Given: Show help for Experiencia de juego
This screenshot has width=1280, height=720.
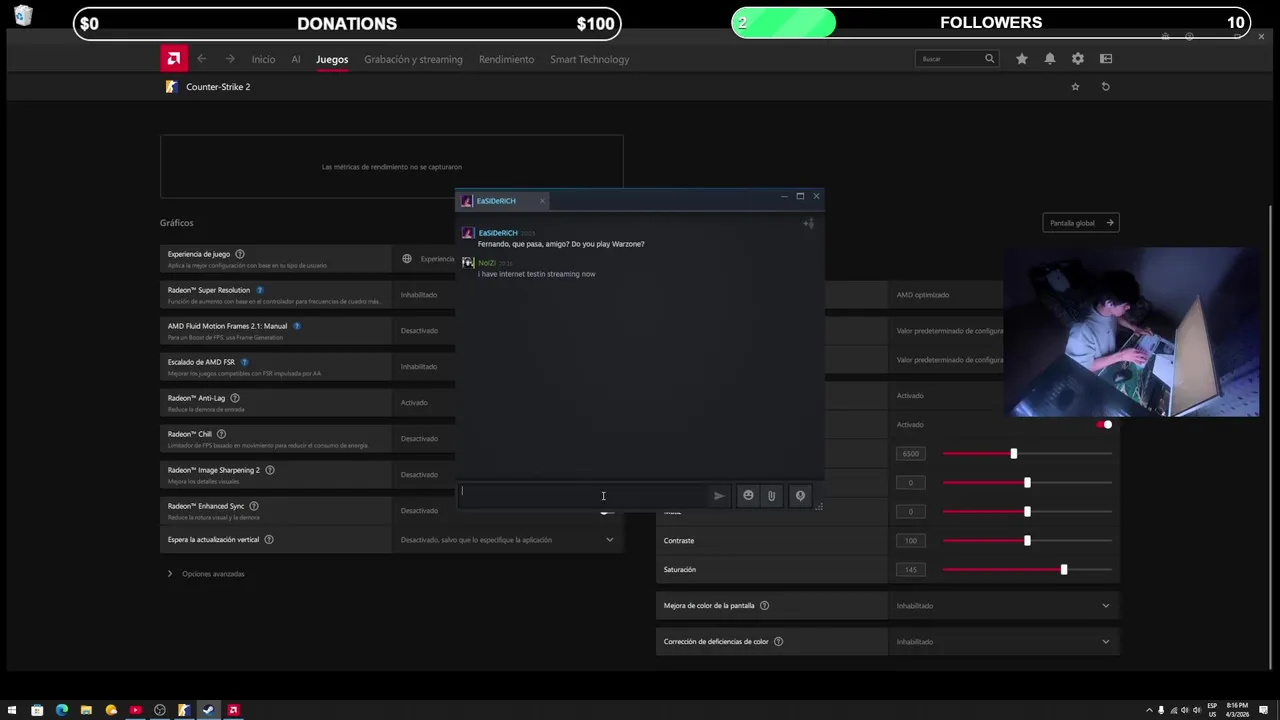Looking at the screenshot, I should [240, 254].
